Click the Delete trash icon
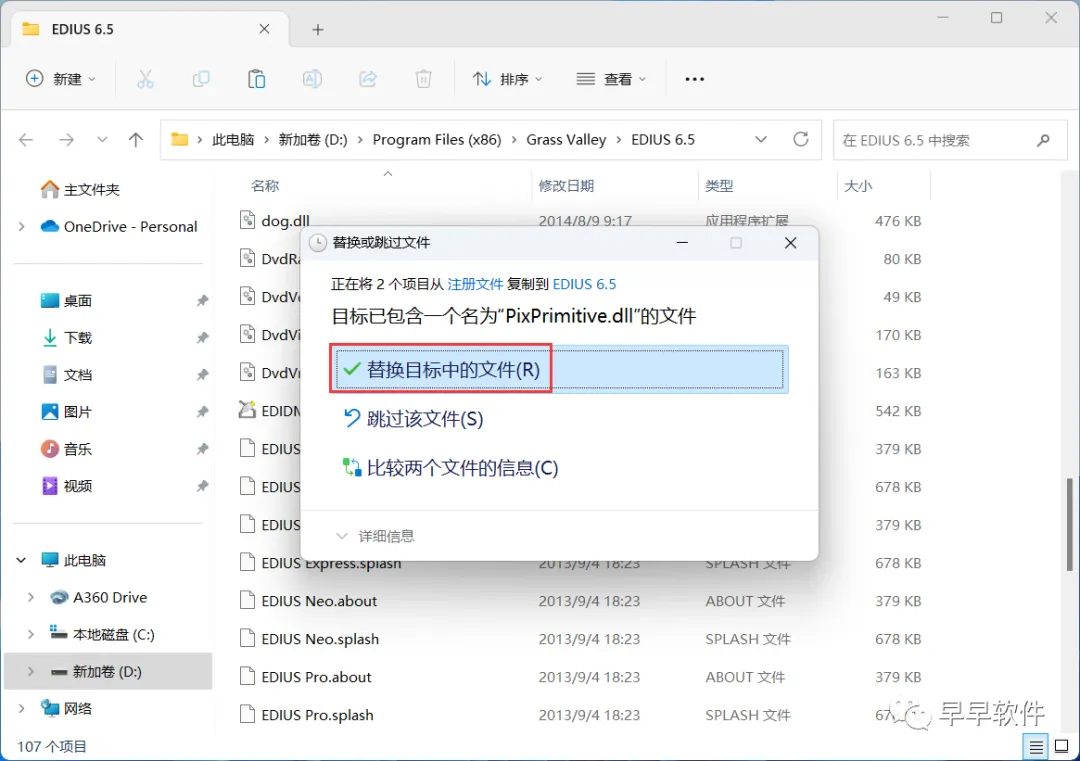Image resolution: width=1080 pixels, height=761 pixels. 424,79
